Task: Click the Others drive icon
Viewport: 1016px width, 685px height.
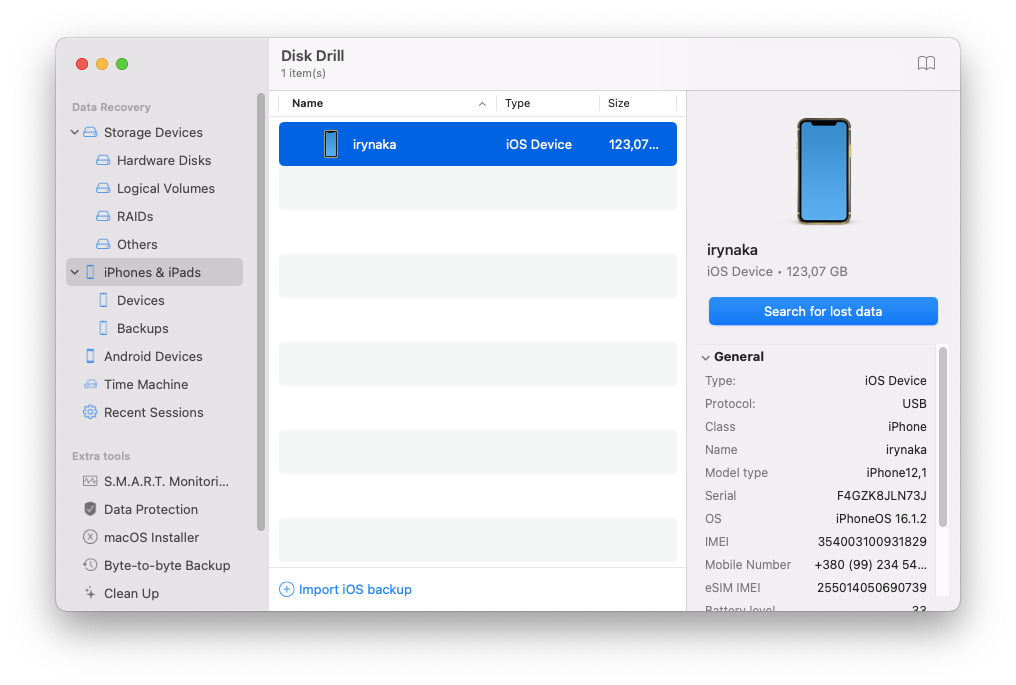Action: [x=103, y=244]
